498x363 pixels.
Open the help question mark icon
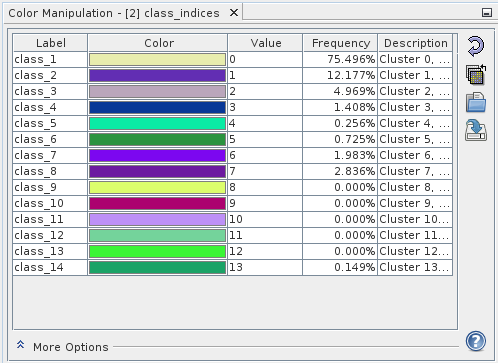click(476, 341)
